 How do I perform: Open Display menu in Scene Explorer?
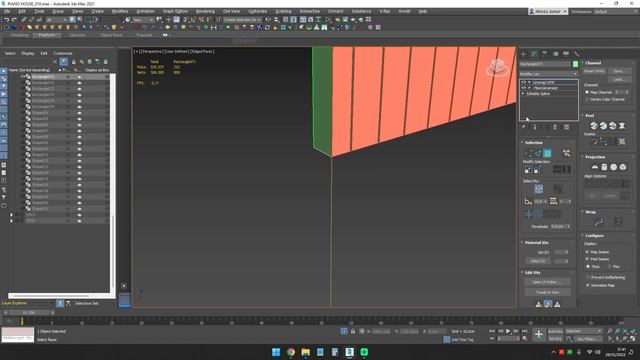[28, 53]
